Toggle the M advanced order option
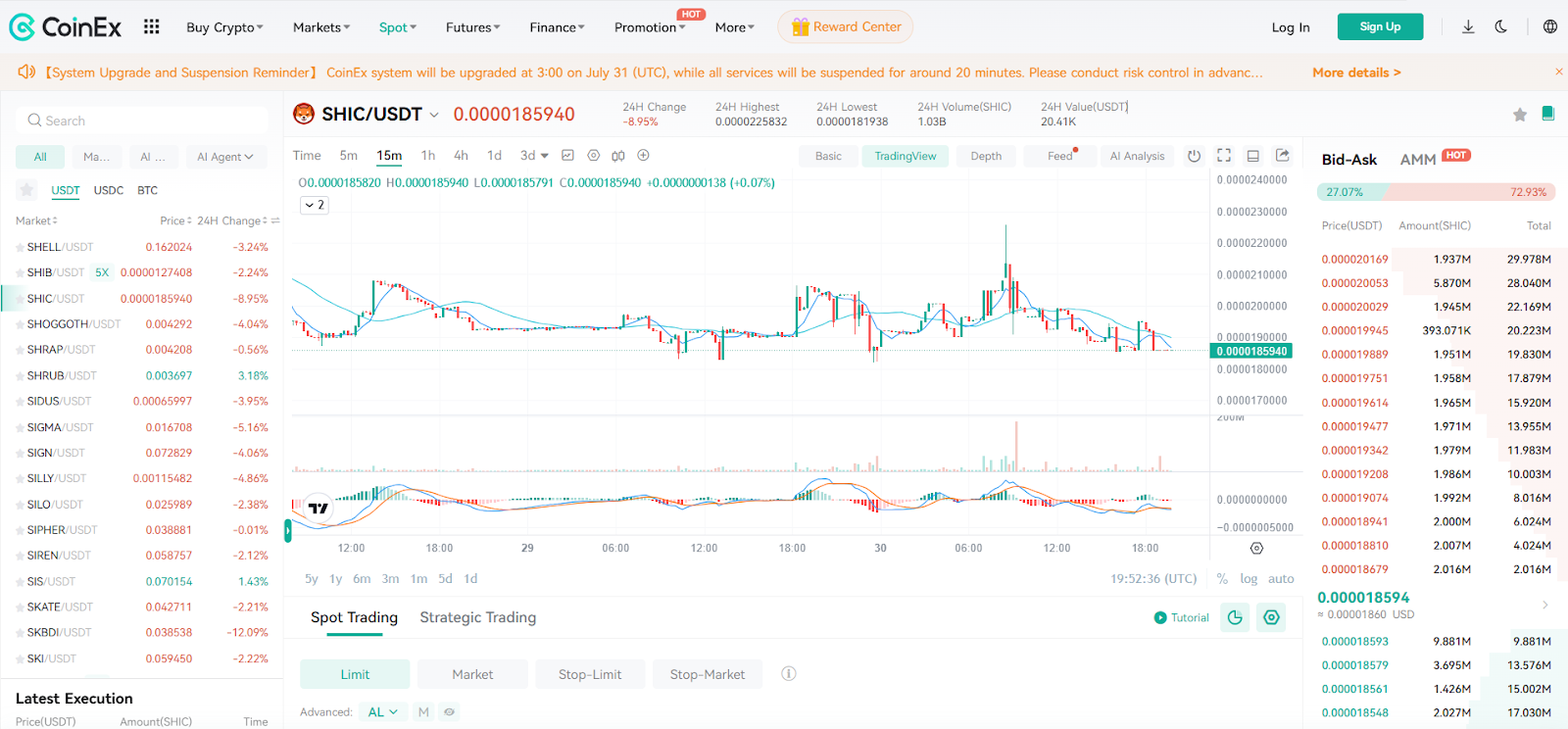The width and height of the screenshot is (1568, 729). [x=423, y=712]
